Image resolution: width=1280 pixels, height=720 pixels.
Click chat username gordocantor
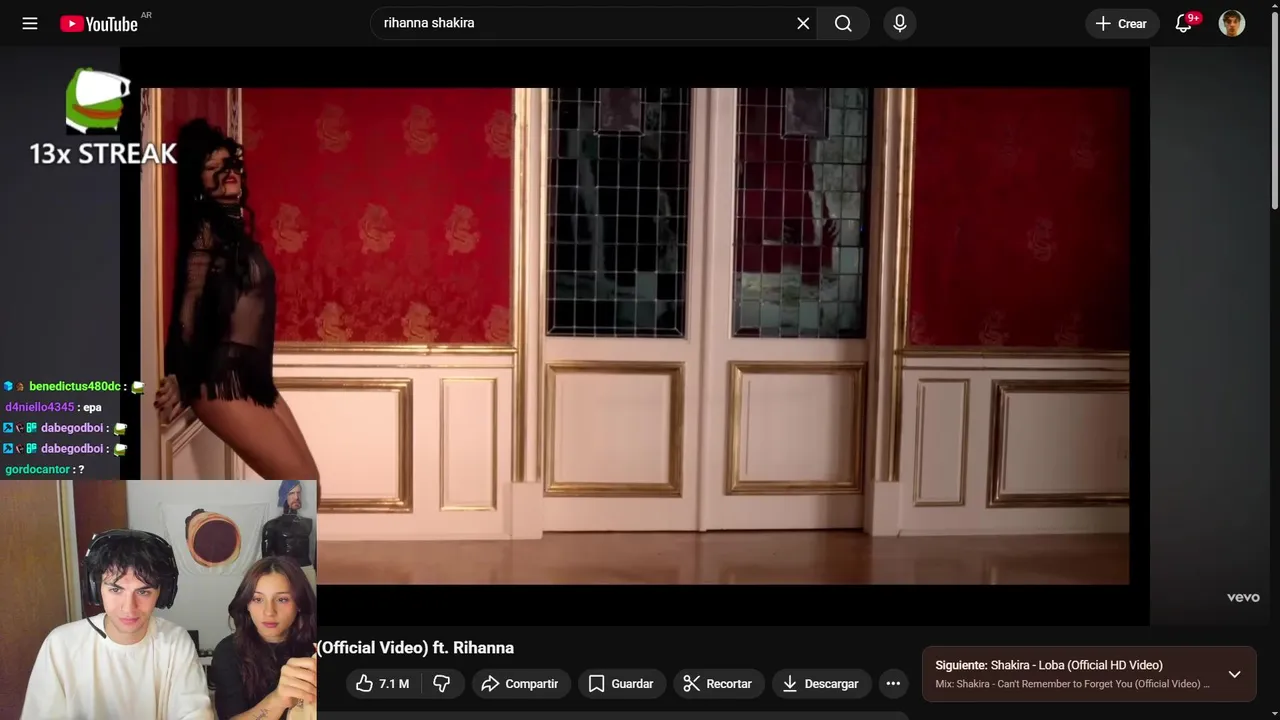click(x=38, y=469)
